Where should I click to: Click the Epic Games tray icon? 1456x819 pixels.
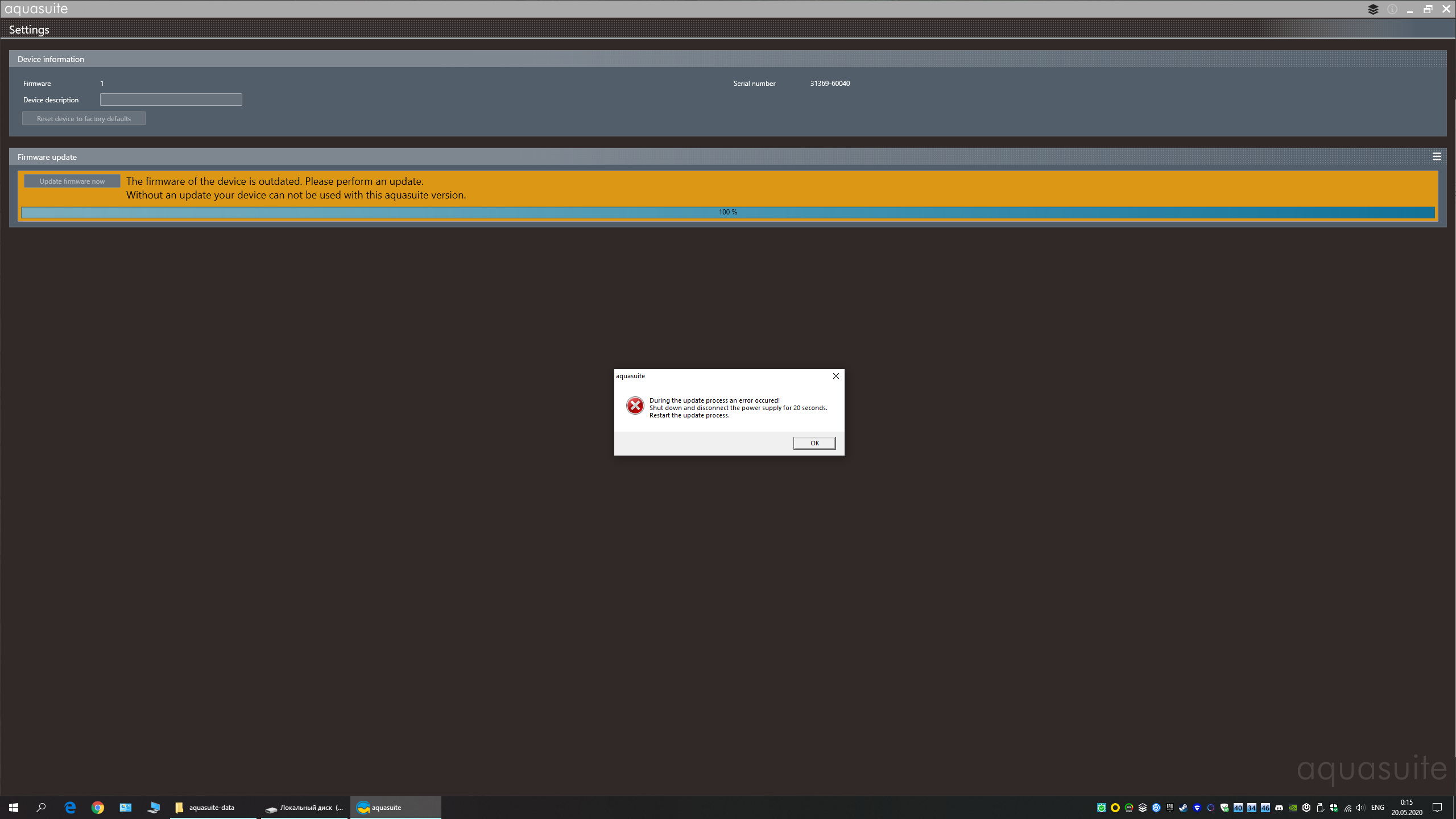coord(1170,808)
